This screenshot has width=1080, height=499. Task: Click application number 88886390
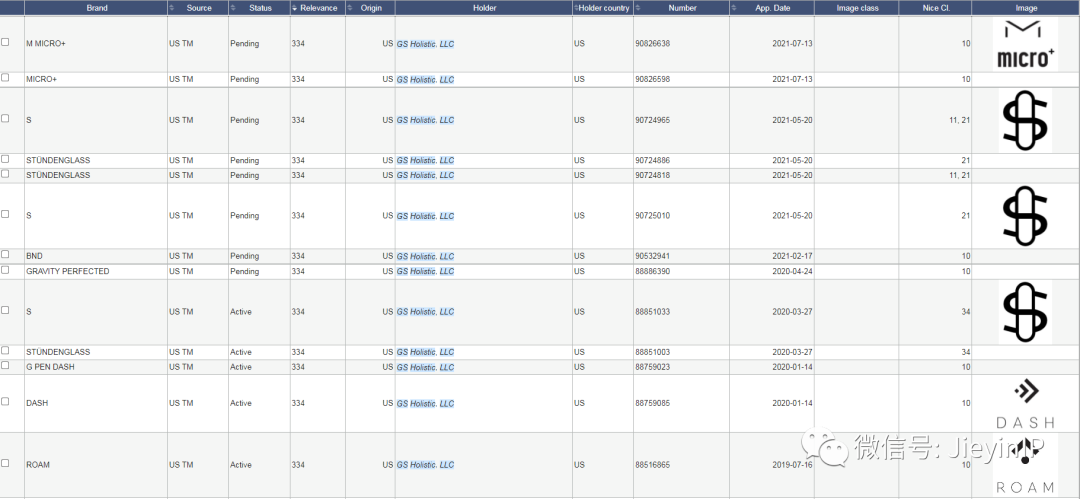pyautogui.click(x=652, y=271)
